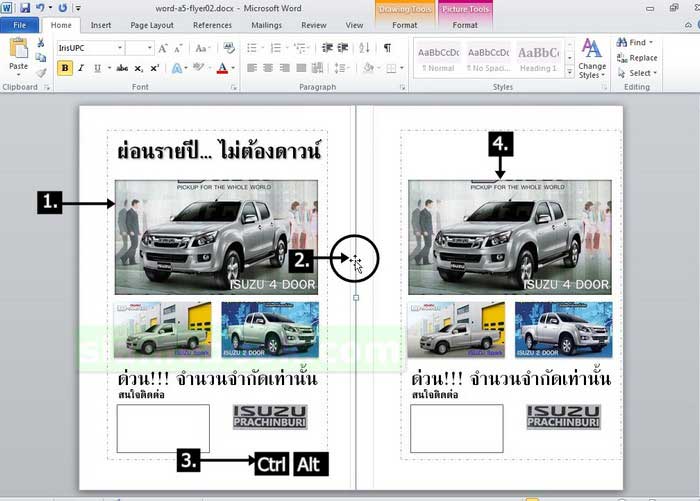Viewport: 700px width, 501px height.
Task: Toggle Underline formatting
Action: [x=97, y=68]
